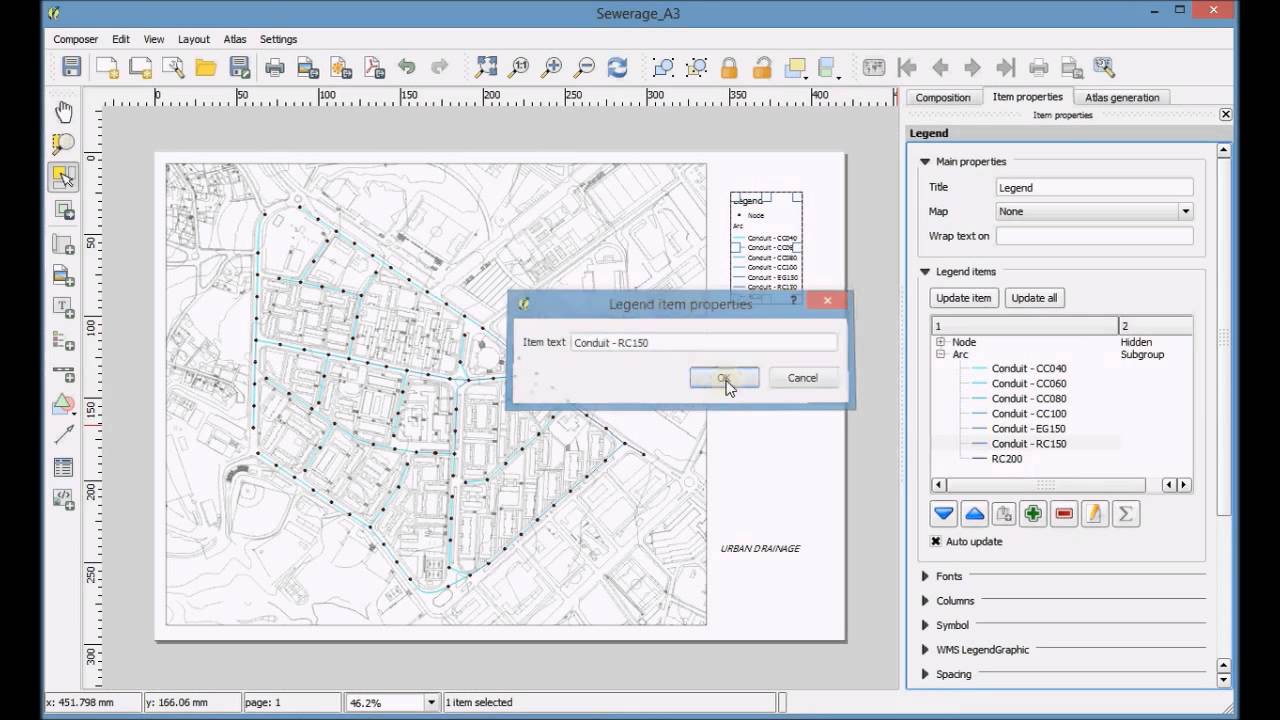This screenshot has height=720, width=1280.
Task: Click the Update item button
Action: tap(964, 298)
